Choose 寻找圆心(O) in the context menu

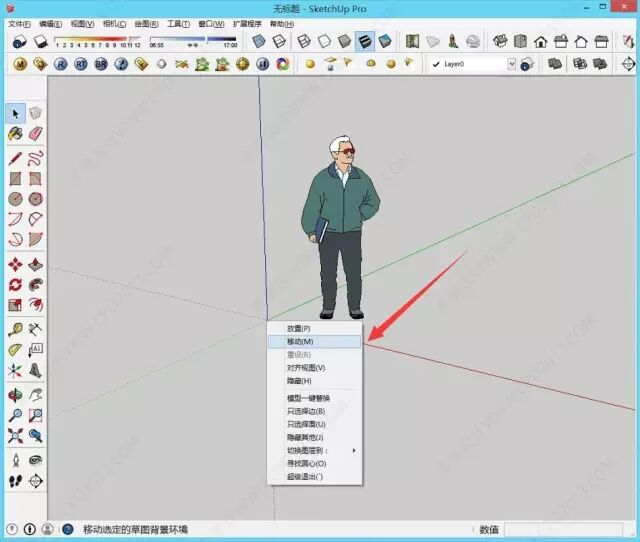(x=315, y=464)
